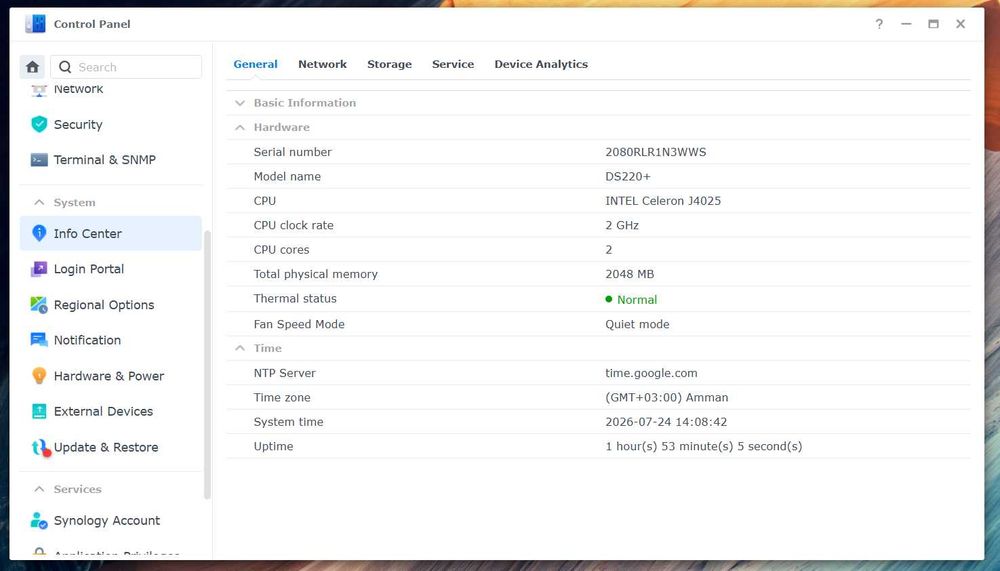This screenshot has height=571, width=1000.
Task: Click the Search input field
Action: (126, 67)
